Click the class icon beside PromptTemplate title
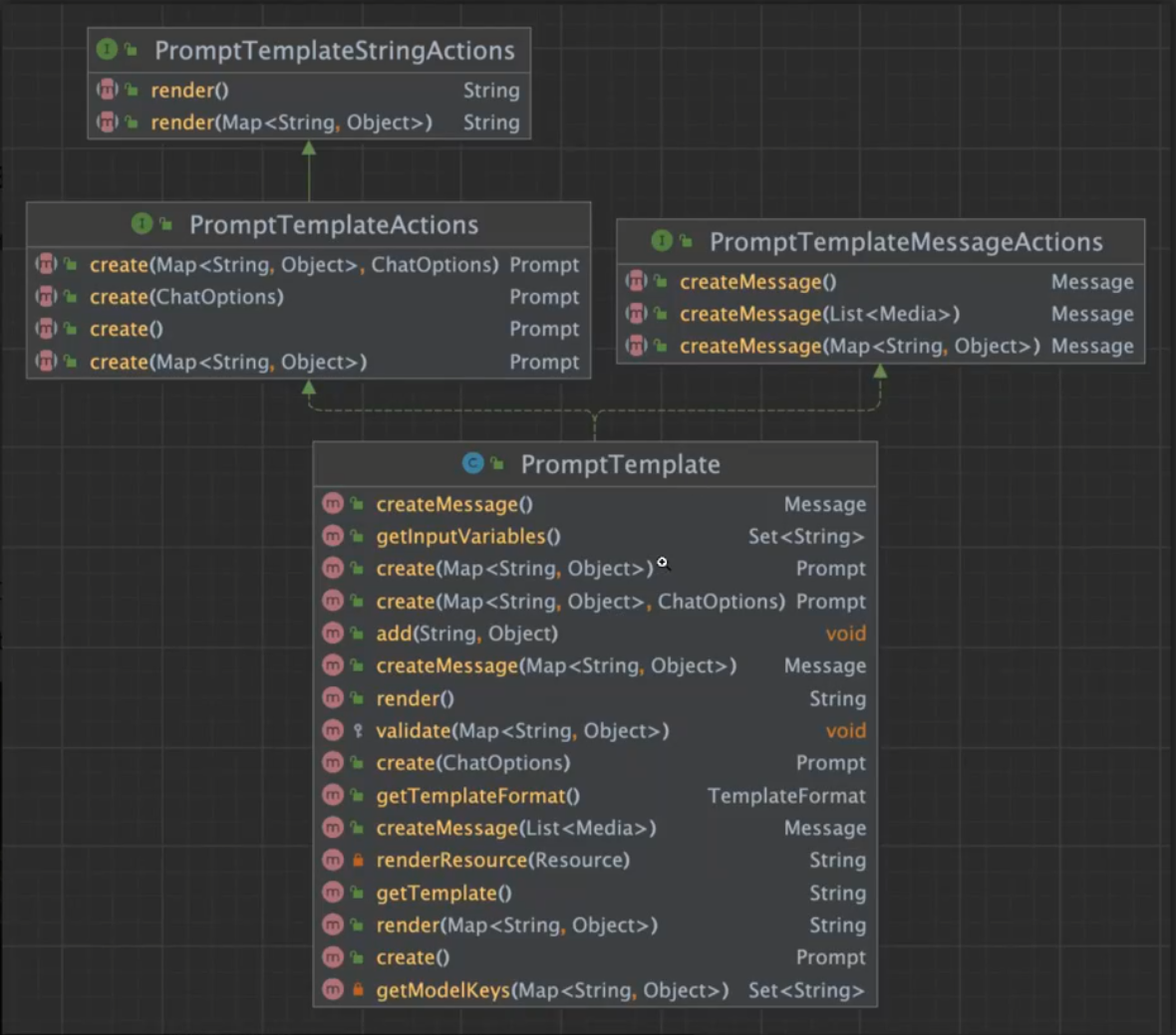Screen dimensions: 1176x1035 [x=472, y=463]
